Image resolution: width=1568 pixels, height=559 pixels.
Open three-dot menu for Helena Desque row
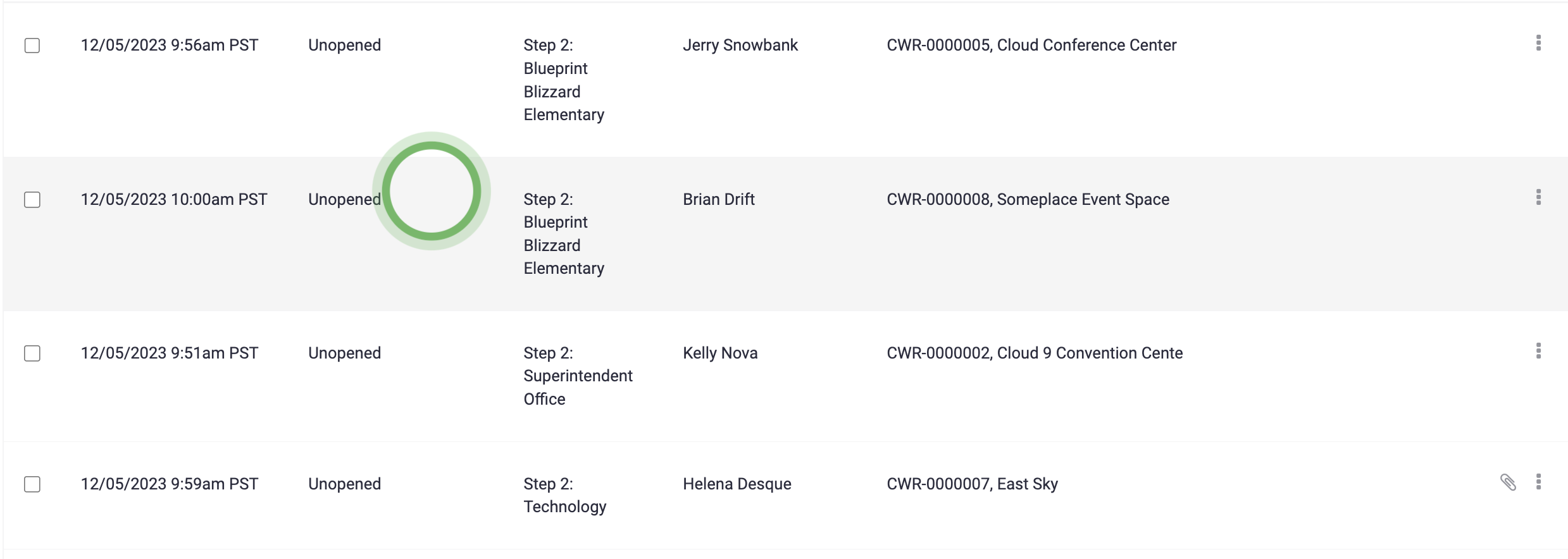(x=1538, y=482)
